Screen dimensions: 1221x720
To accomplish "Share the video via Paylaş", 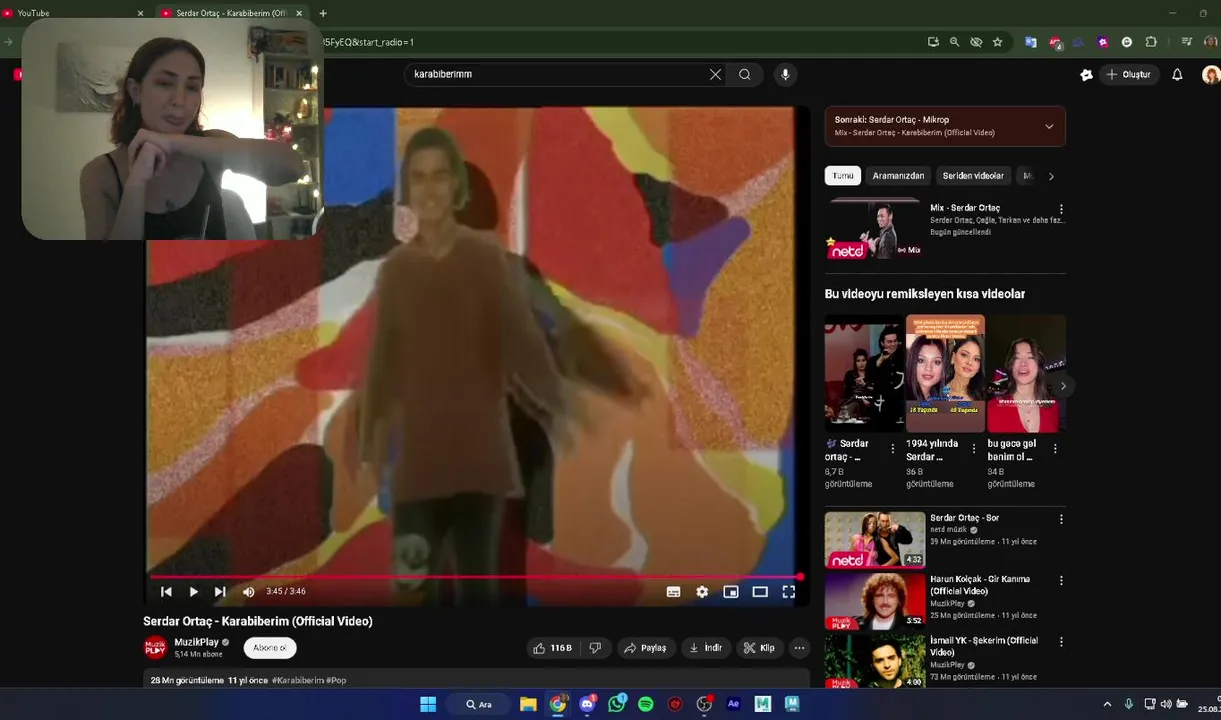I will coord(645,648).
